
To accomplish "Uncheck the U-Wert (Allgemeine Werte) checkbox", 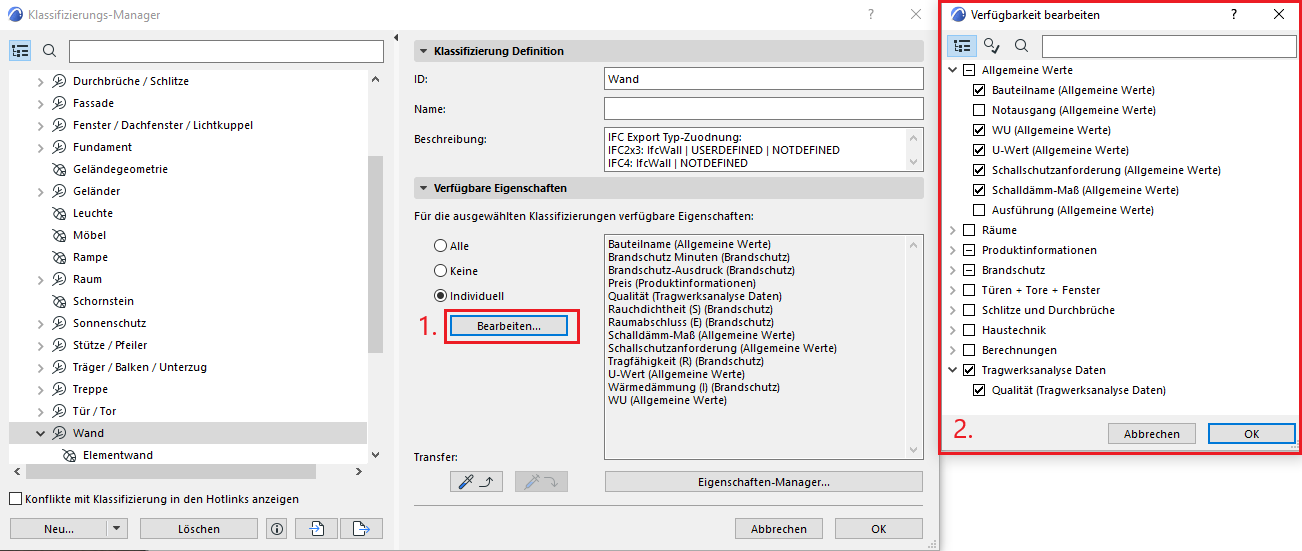I will [x=979, y=150].
